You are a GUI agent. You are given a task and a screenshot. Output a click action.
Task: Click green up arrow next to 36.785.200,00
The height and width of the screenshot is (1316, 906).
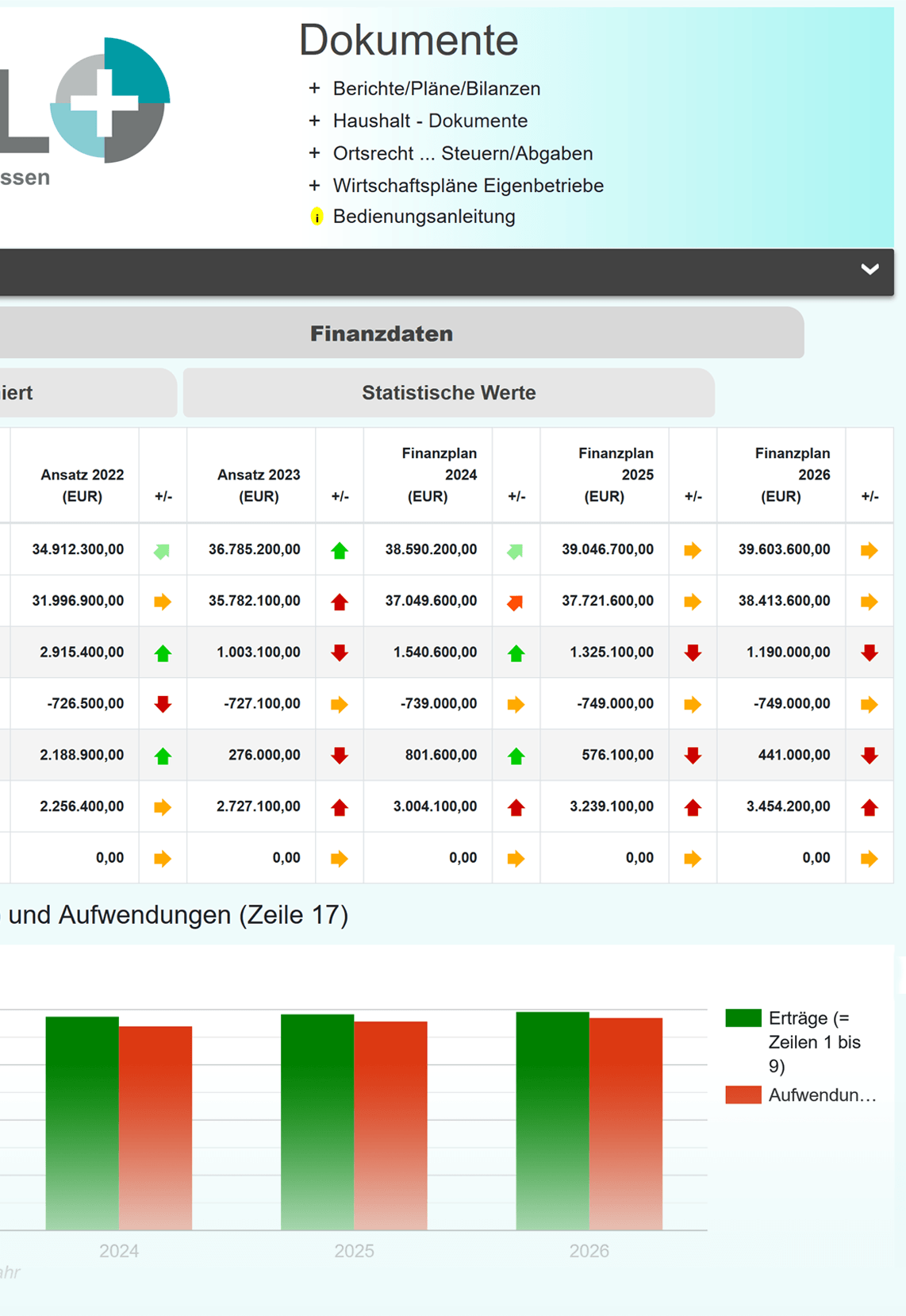click(340, 550)
